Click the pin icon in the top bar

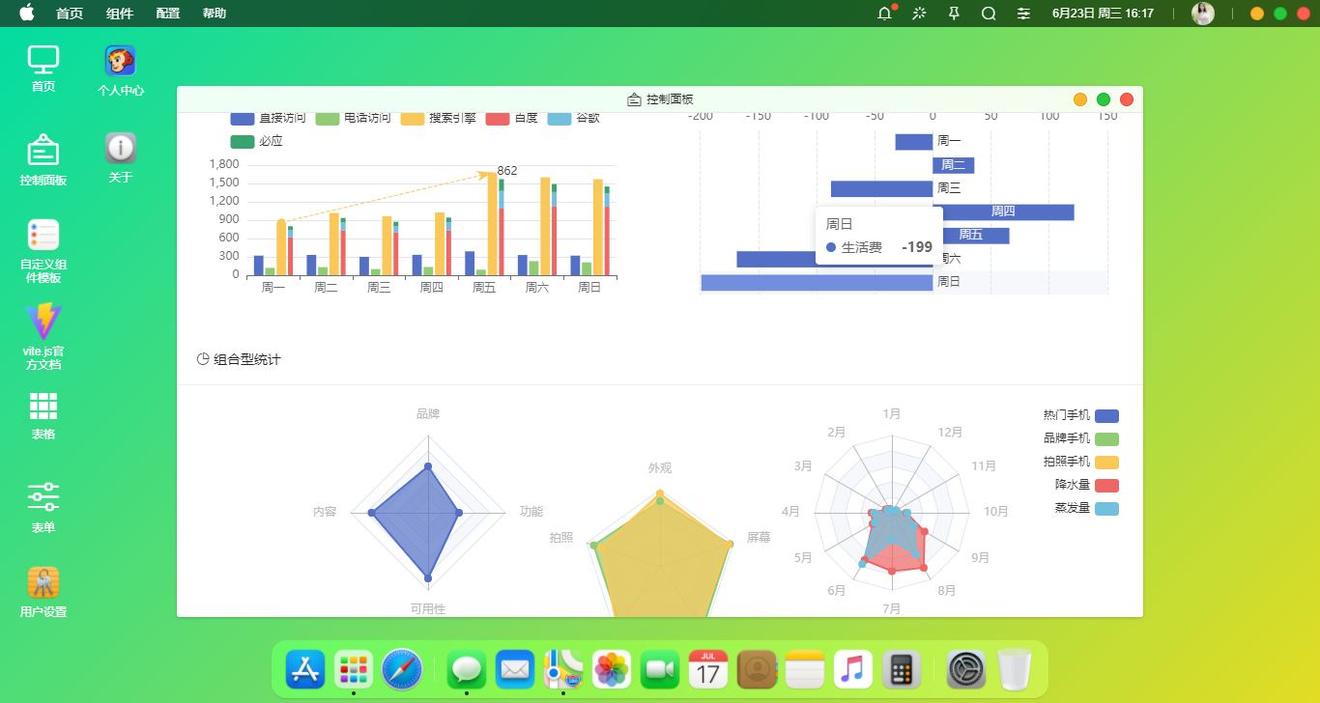954,13
